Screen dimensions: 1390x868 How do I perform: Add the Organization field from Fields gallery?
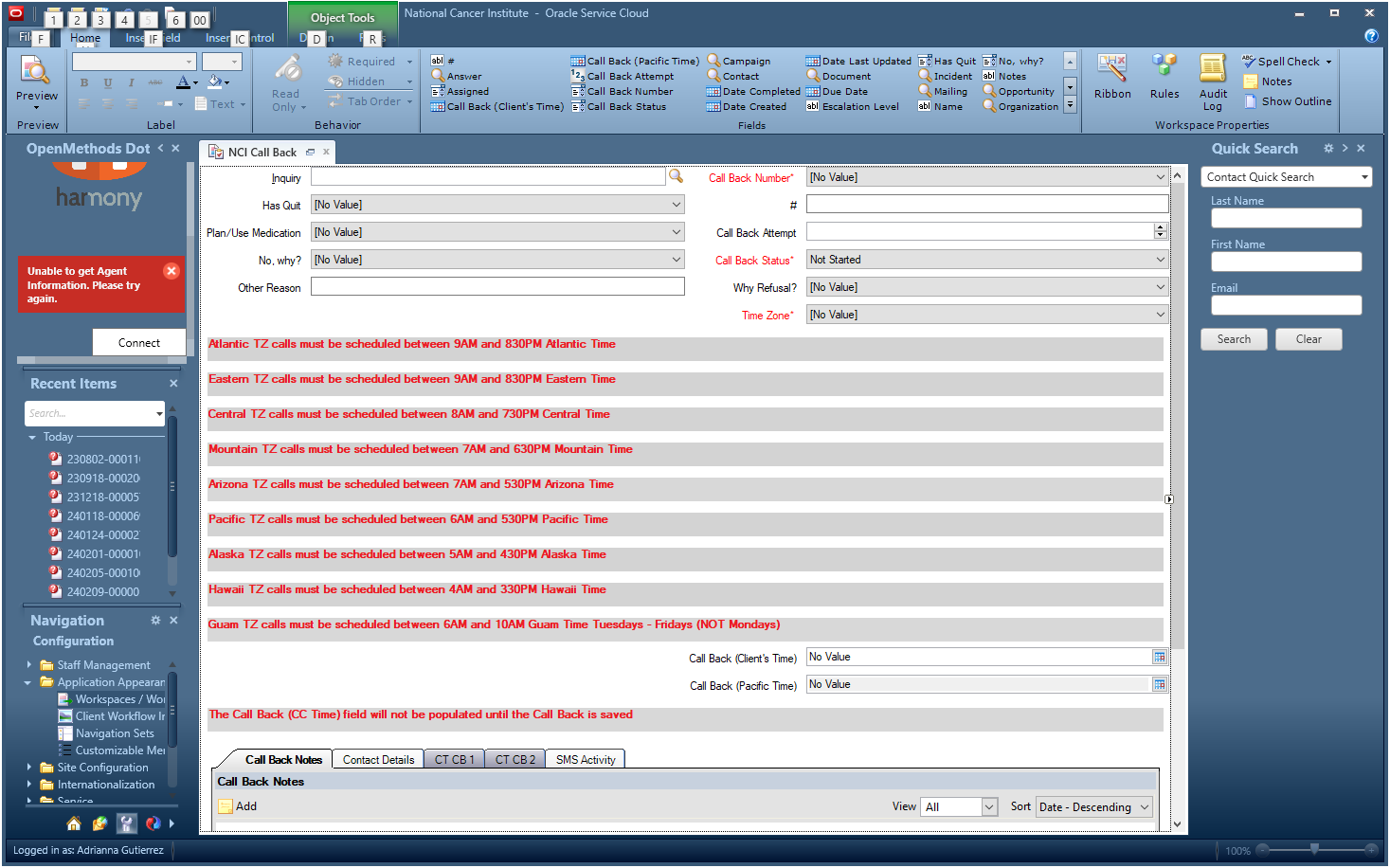click(1020, 107)
